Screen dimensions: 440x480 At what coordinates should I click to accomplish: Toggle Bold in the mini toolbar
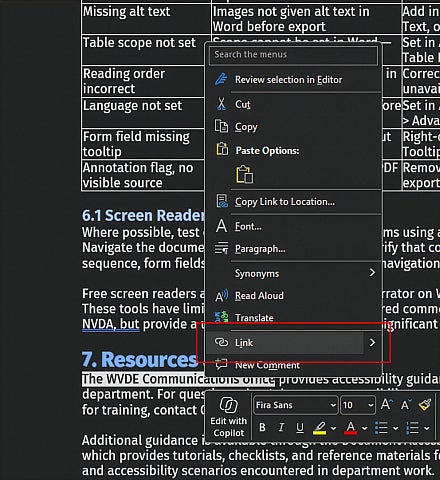262,427
